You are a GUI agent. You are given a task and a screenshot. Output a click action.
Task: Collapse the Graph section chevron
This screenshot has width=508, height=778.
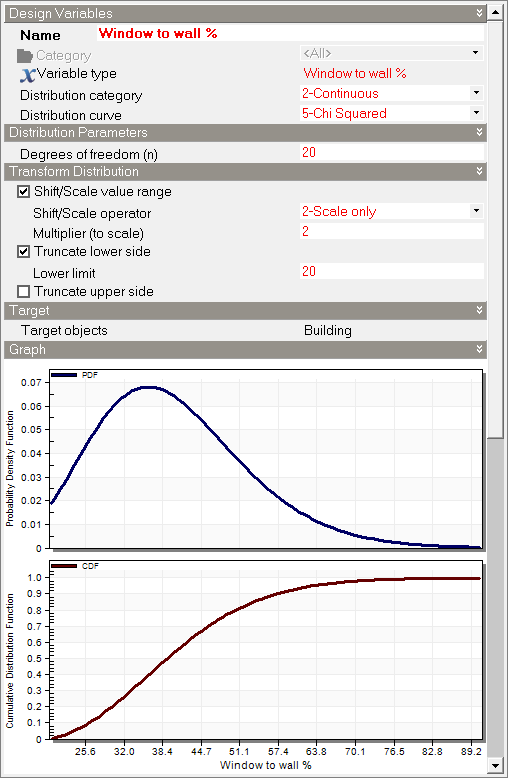click(479, 349)
